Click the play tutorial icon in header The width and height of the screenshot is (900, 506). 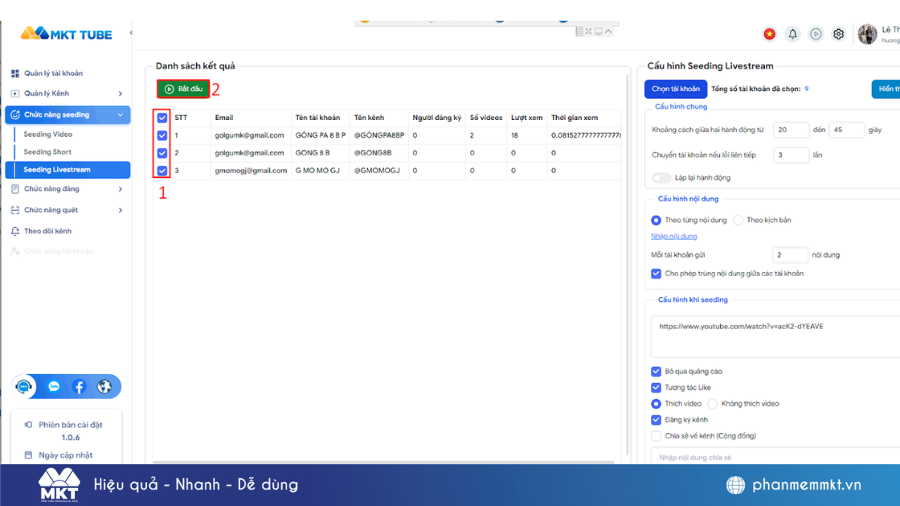(816, 34)
